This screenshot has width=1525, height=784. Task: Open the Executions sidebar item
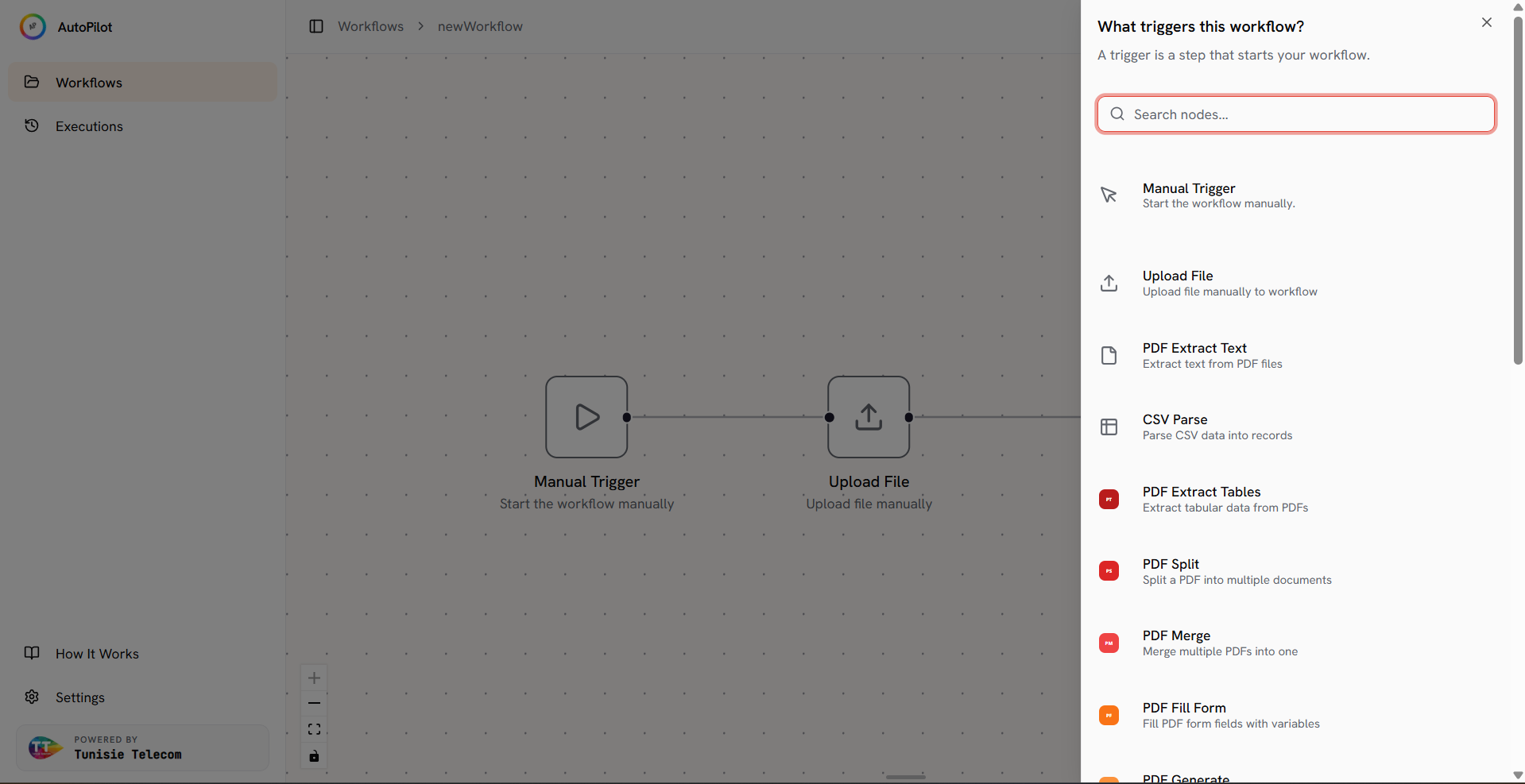[143, 126]
